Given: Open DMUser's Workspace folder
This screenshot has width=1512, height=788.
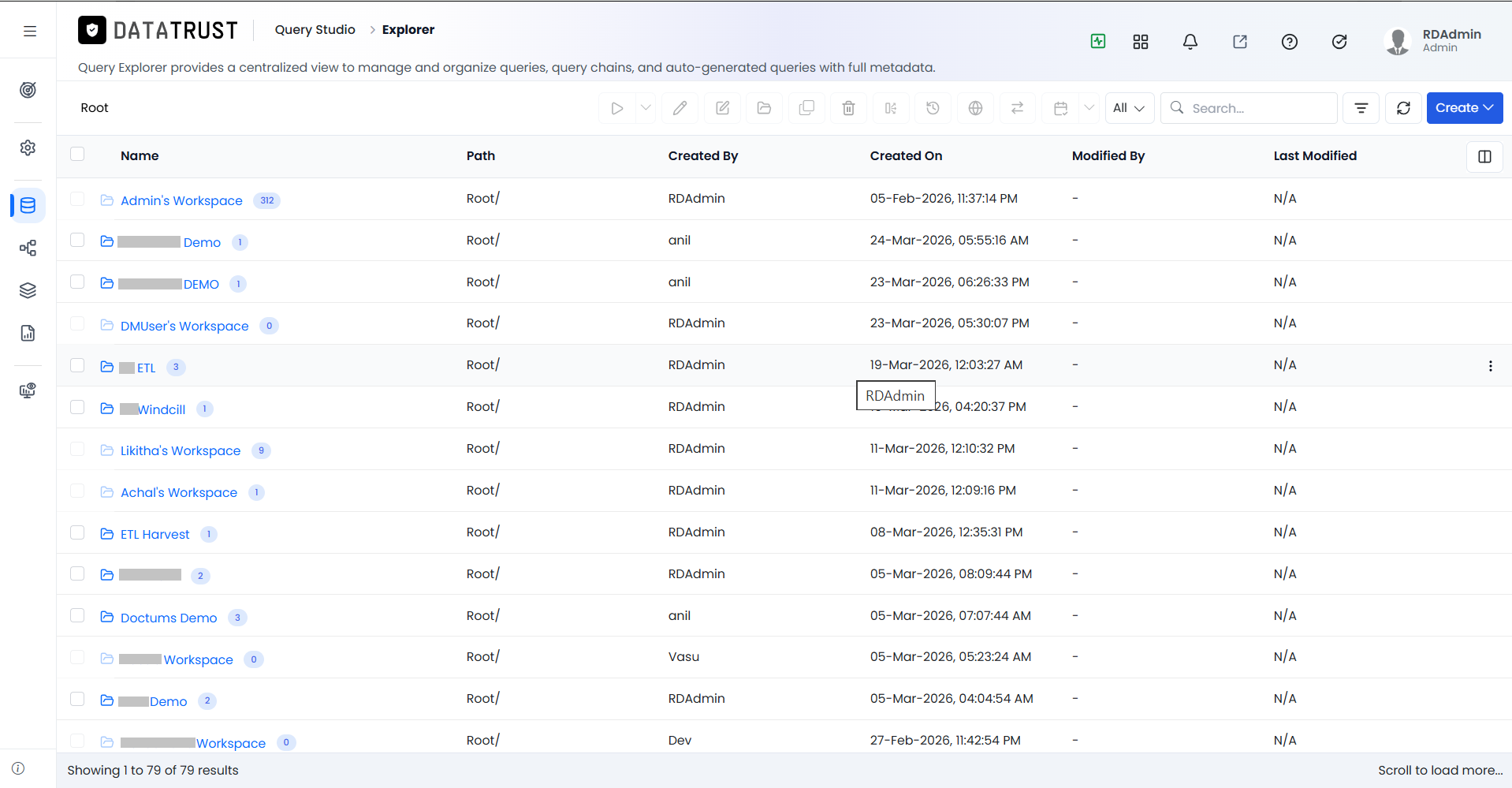Looking at the screenshot, I should [184, 326].
